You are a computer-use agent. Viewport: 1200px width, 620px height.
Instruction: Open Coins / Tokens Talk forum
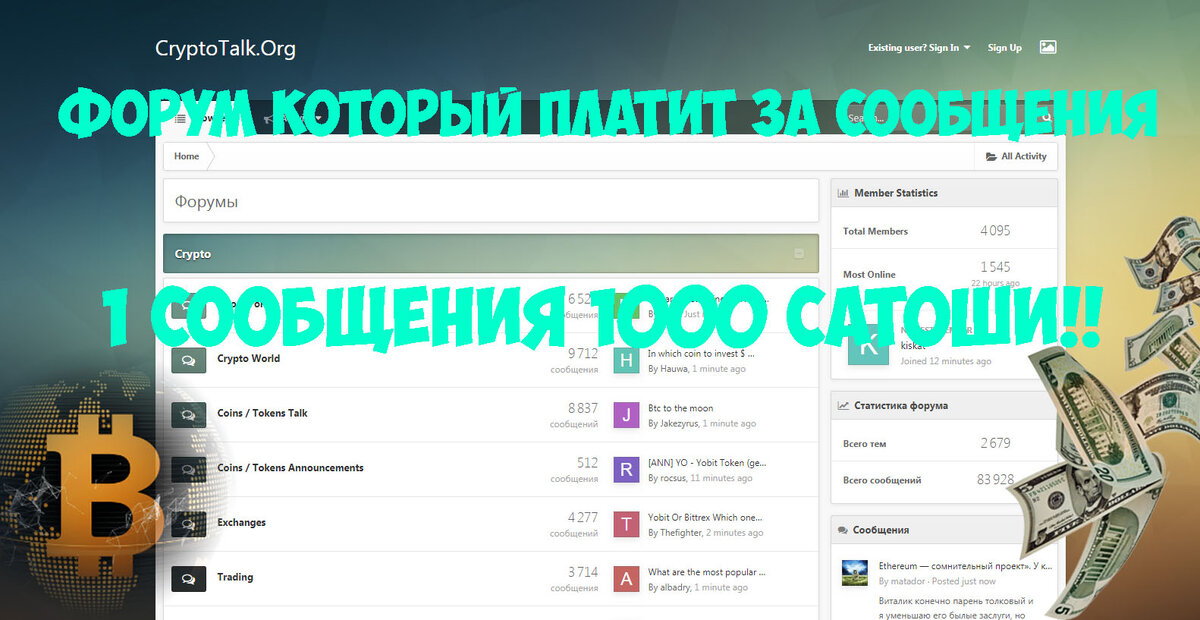coord(262,413)
